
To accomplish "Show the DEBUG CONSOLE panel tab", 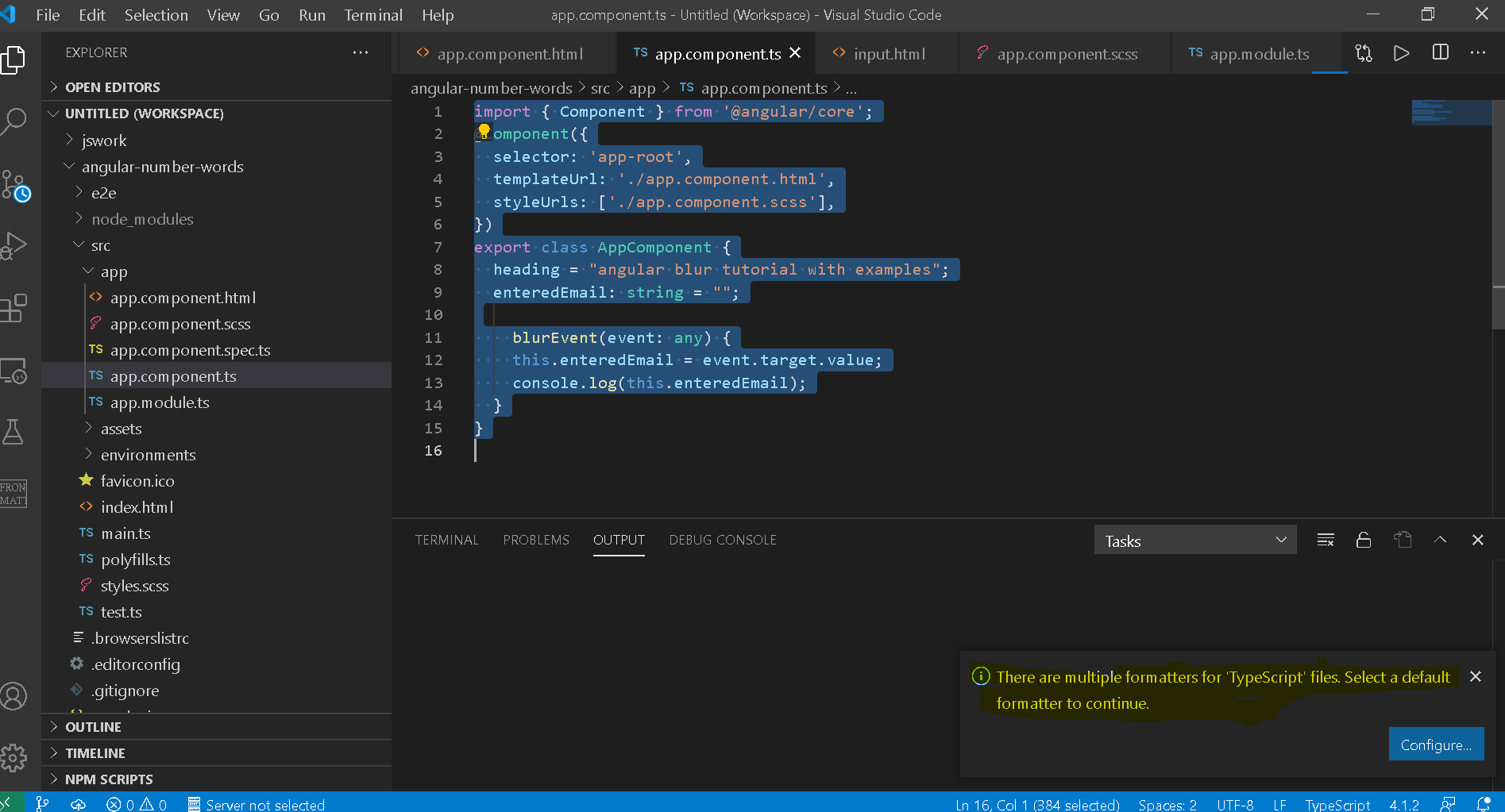I will tap(723, 540).
